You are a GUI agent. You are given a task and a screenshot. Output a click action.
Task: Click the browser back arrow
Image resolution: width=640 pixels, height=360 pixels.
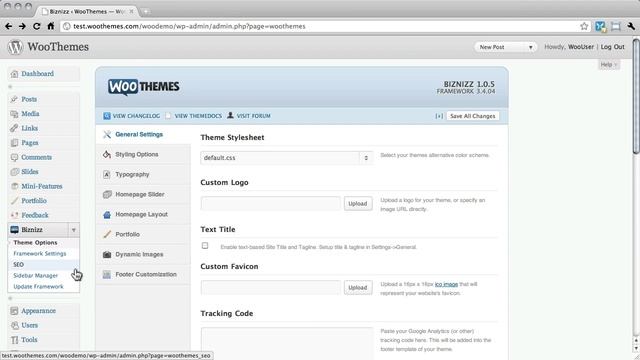9,26
